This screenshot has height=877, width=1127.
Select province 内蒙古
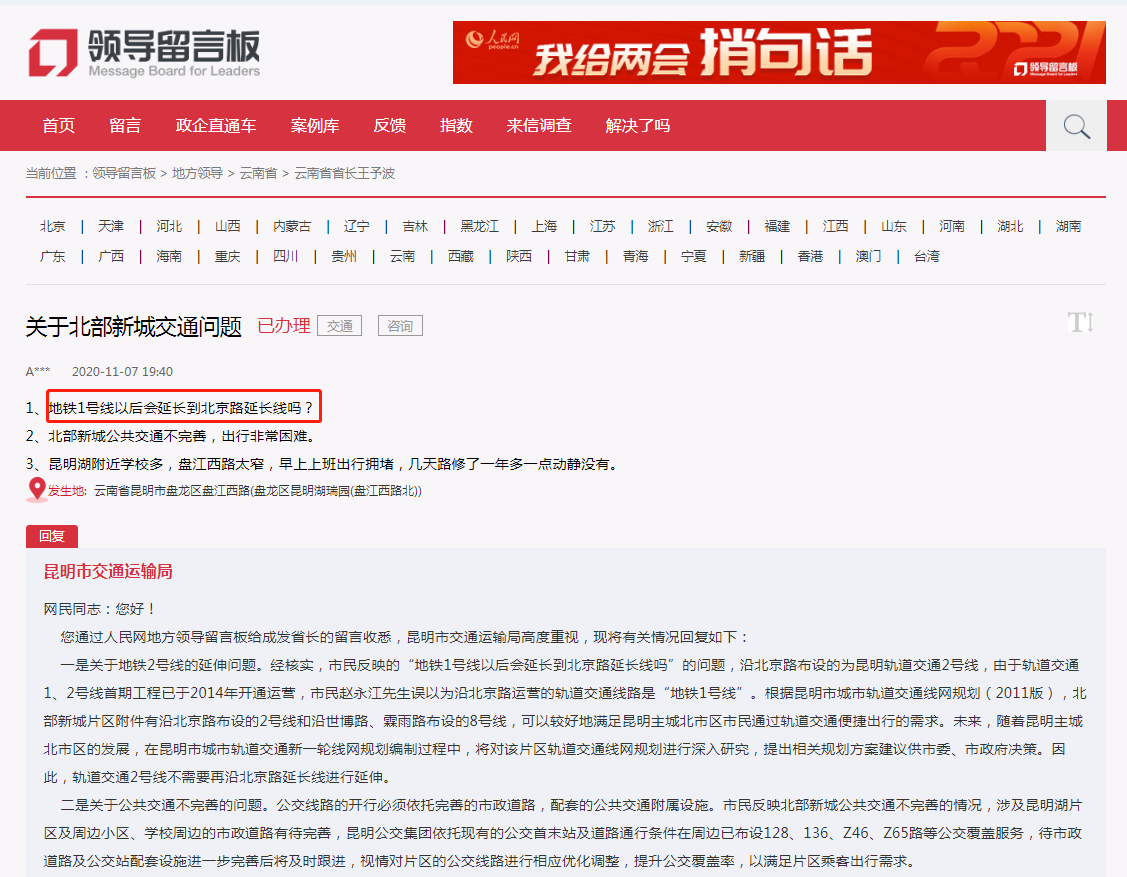[292, 226]
